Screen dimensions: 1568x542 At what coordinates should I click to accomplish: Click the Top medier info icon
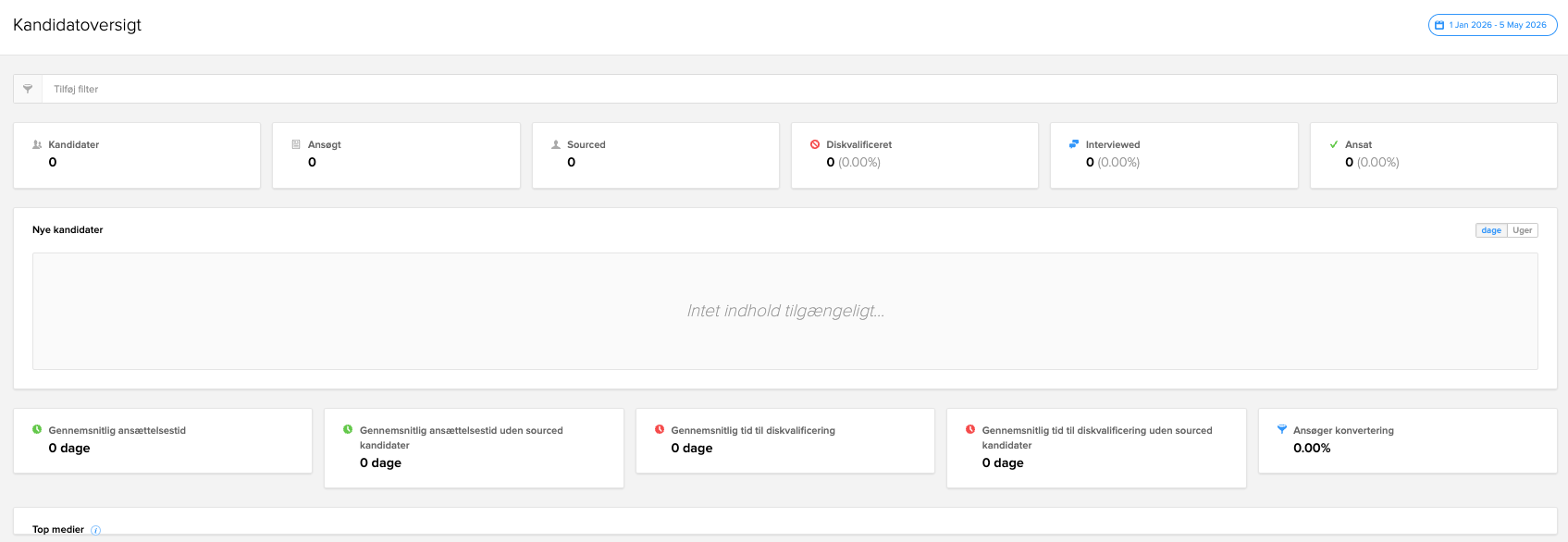(x=95, y=530)
